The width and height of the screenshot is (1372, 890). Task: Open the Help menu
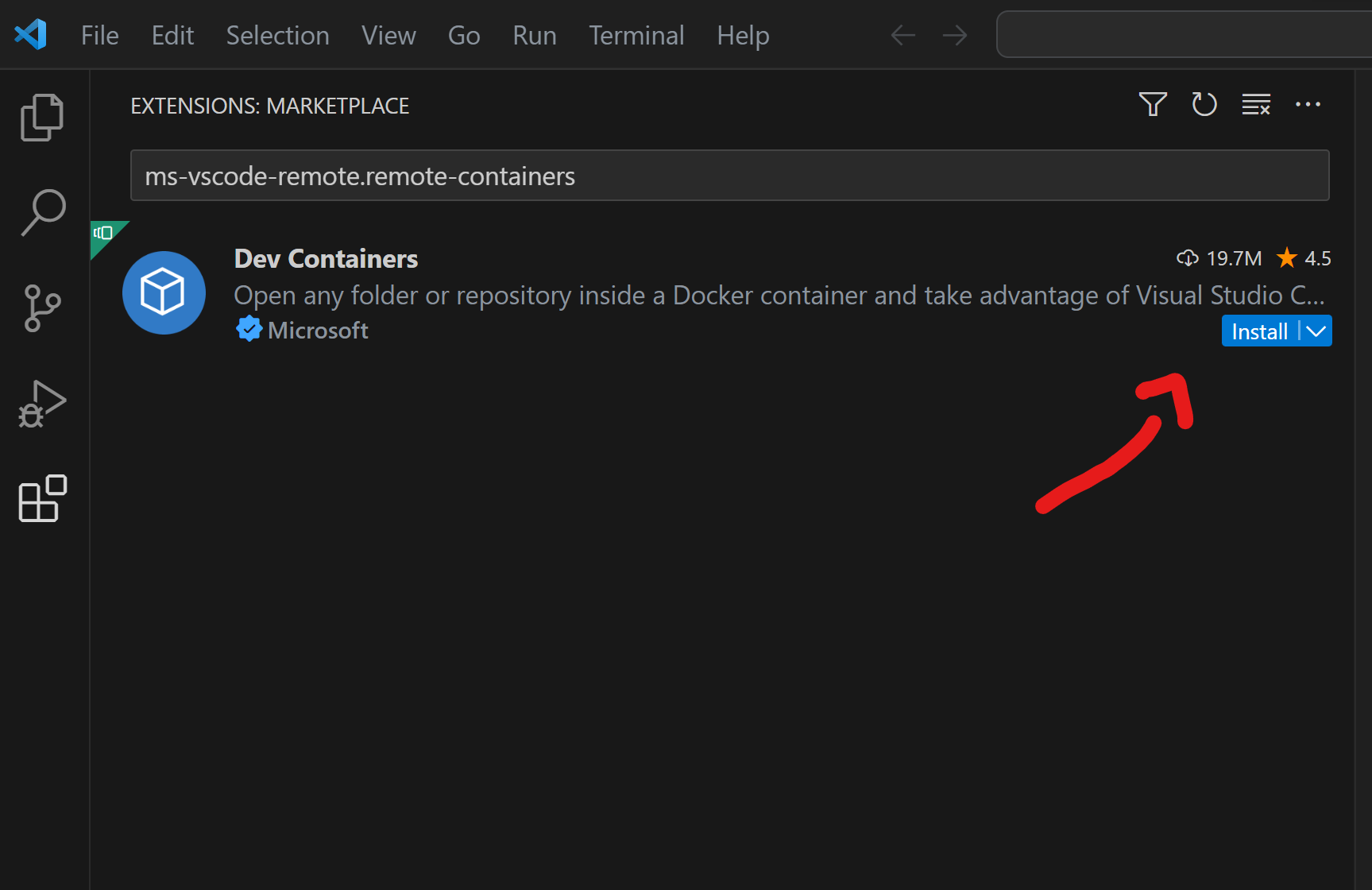click(x=743, y=36)
